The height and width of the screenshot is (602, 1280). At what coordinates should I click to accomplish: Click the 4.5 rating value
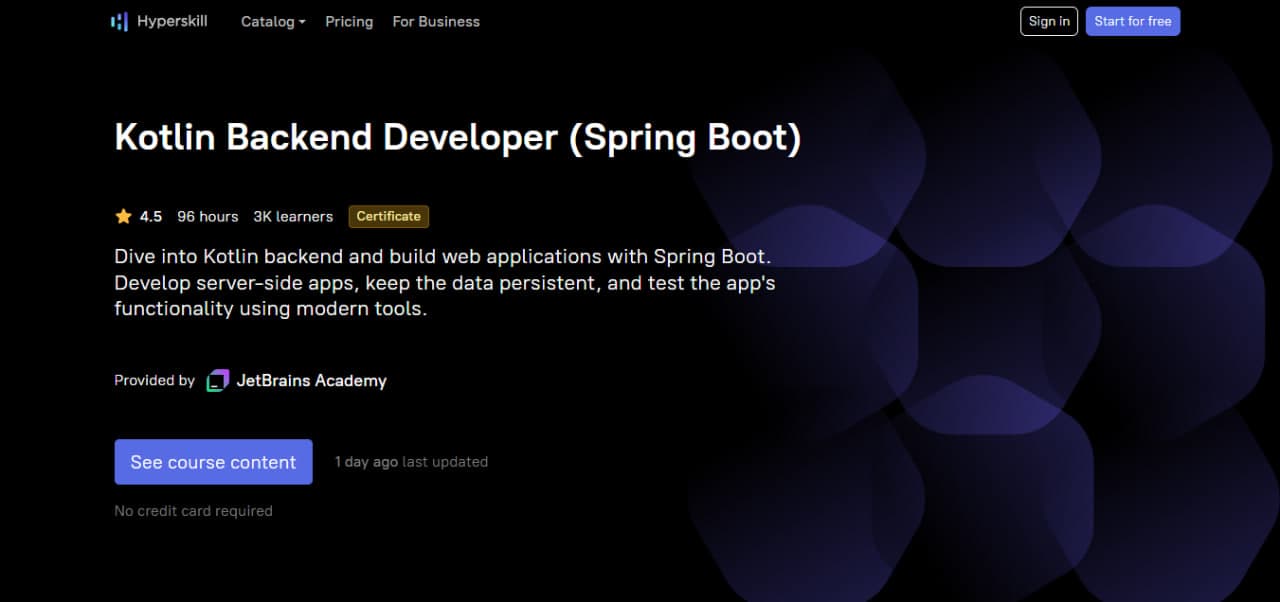pos(151,216)
